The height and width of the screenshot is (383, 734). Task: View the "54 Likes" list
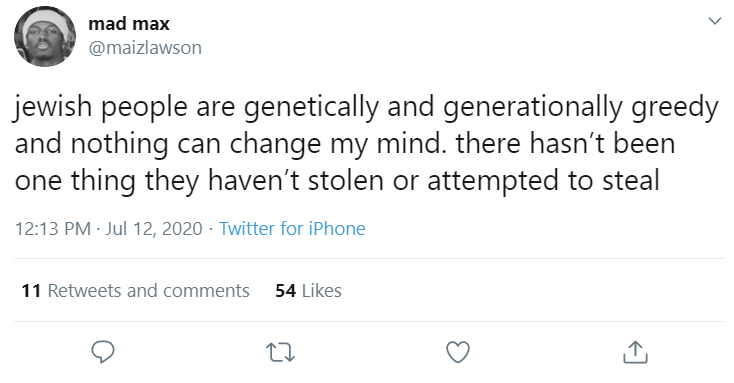coord(308,291)
